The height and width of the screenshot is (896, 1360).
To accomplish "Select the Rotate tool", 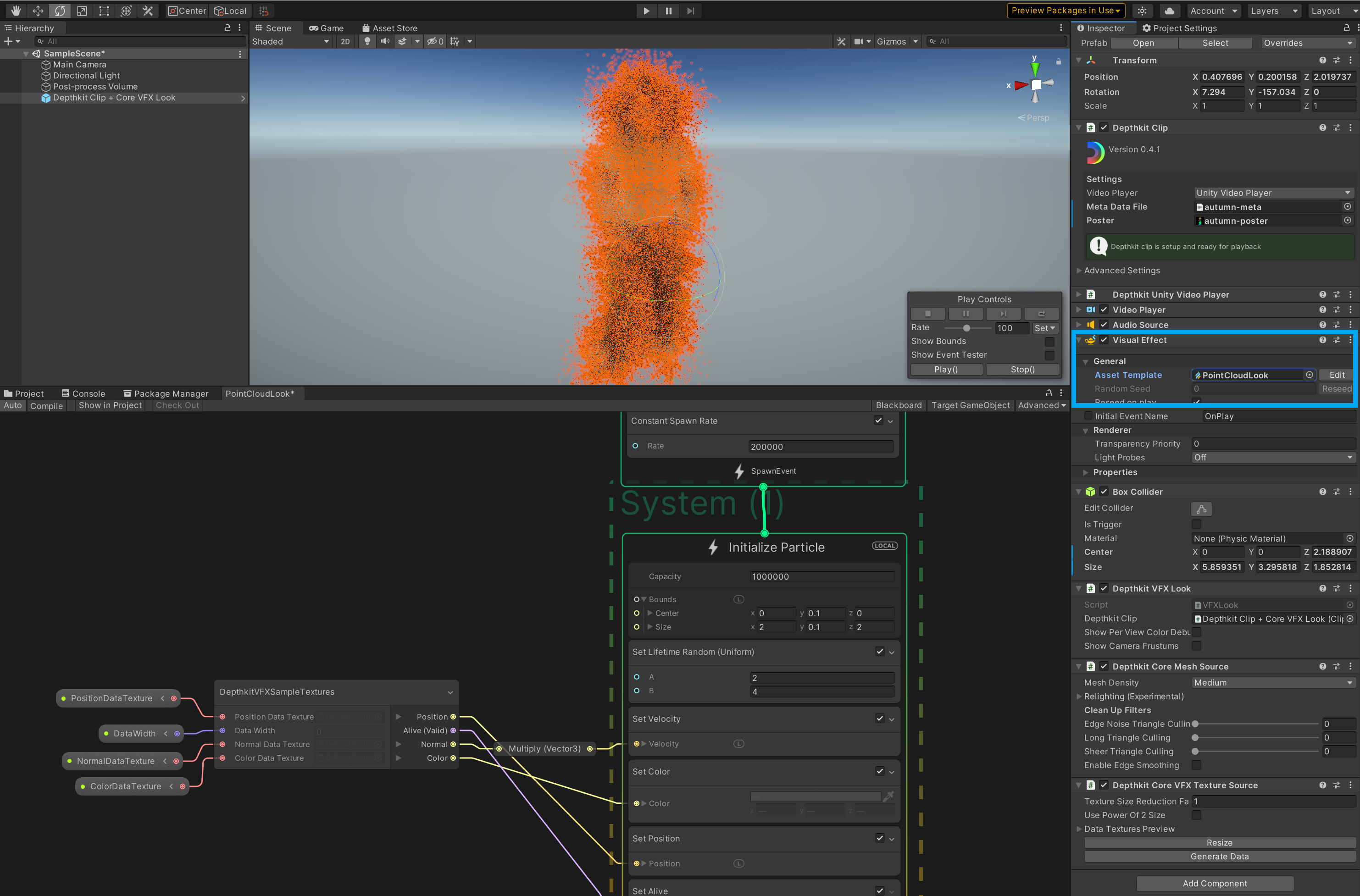I will pos(60,10).
